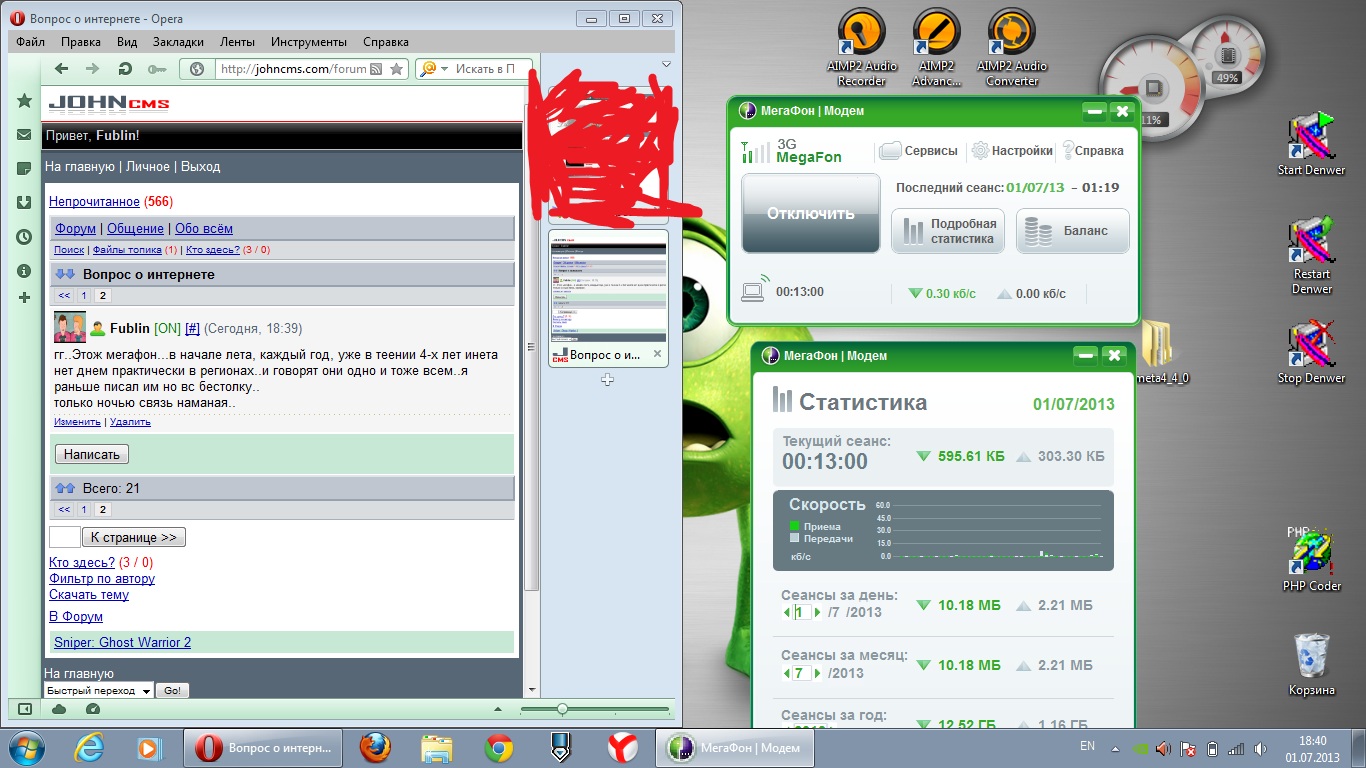Open the Справка menu in Opera

tap(386, 42)
